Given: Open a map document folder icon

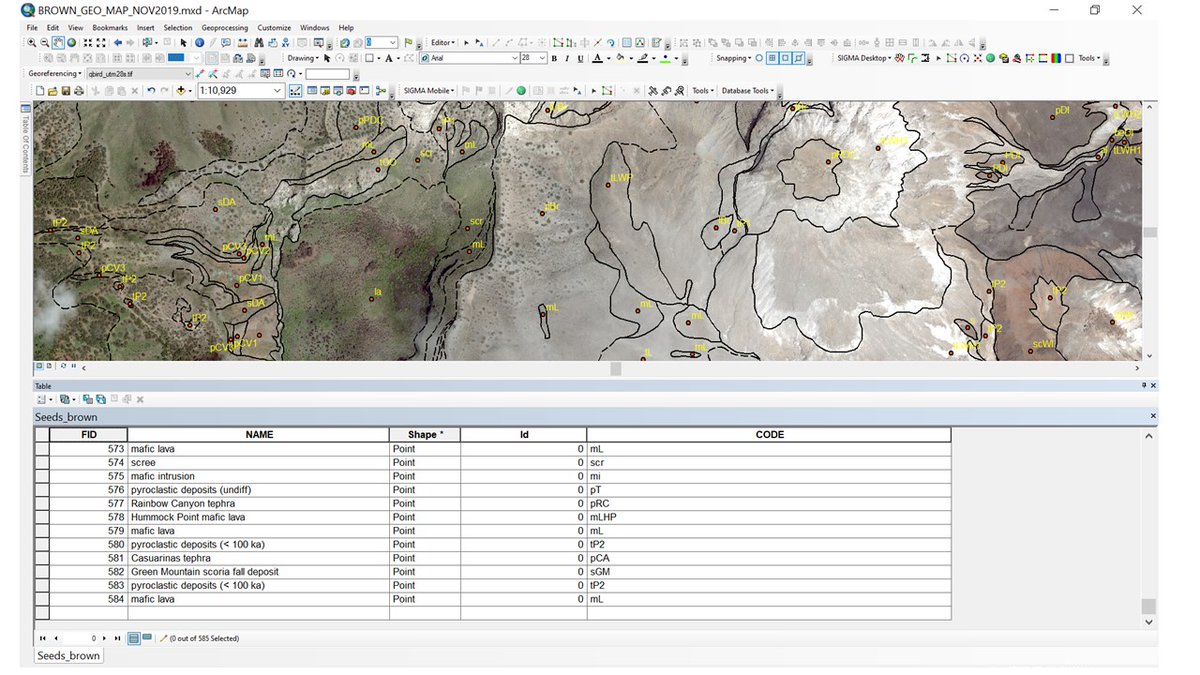Looking at the screenshot, I should click(x=52, y=90).
